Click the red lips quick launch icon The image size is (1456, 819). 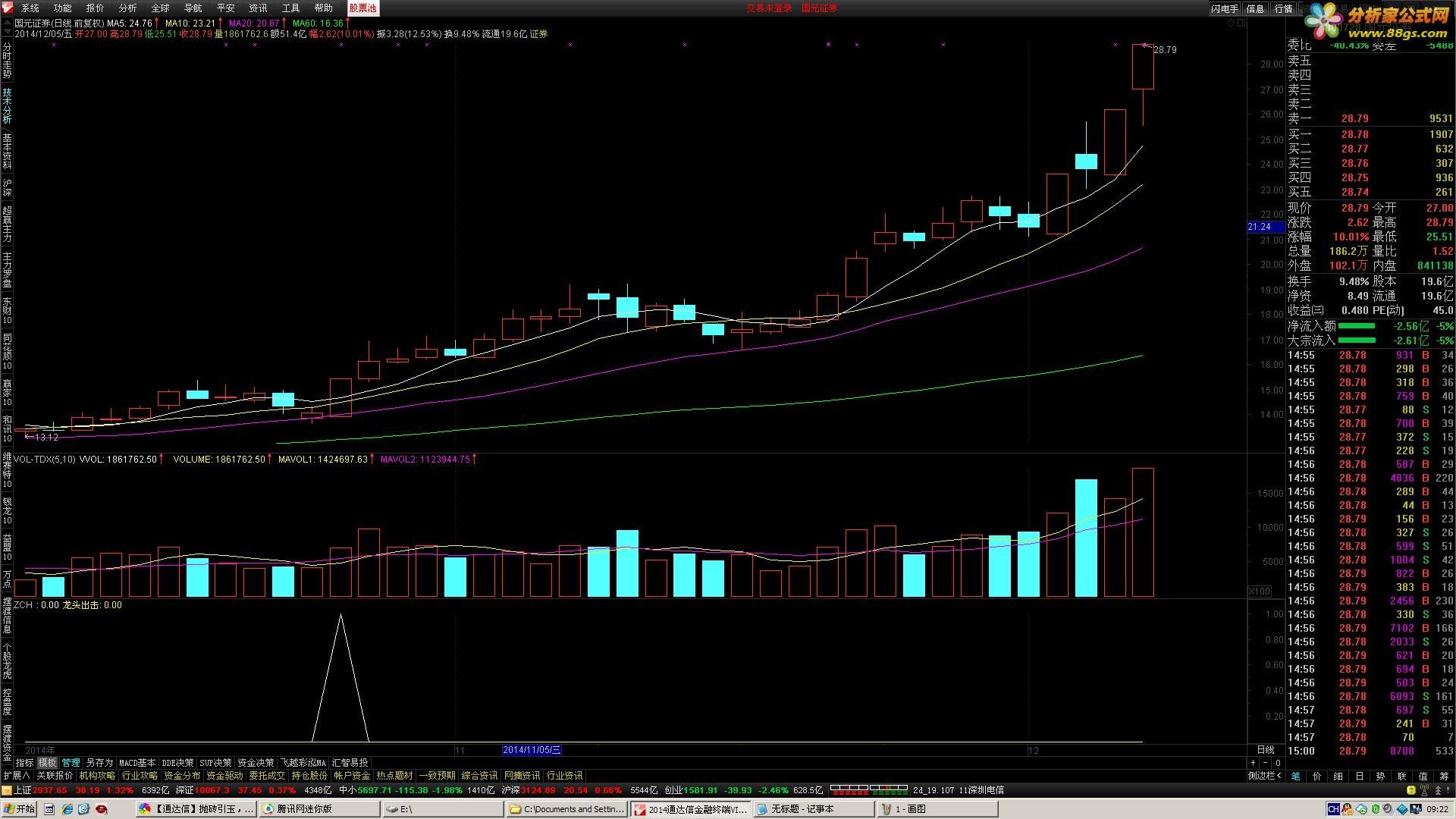[101, 809]
